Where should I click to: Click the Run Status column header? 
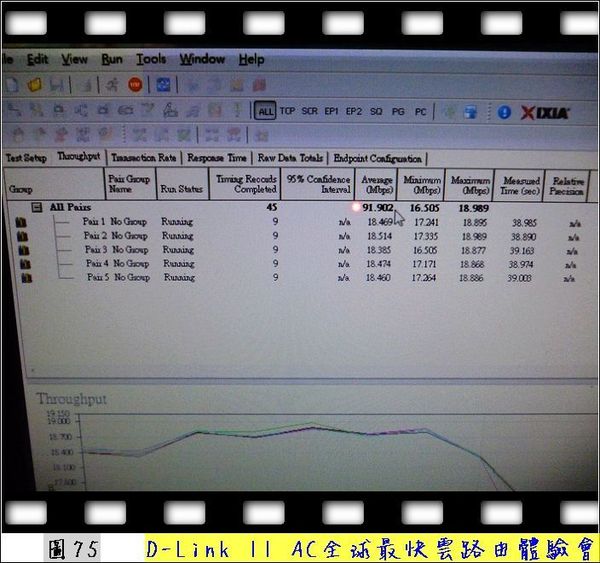point(183,184)
